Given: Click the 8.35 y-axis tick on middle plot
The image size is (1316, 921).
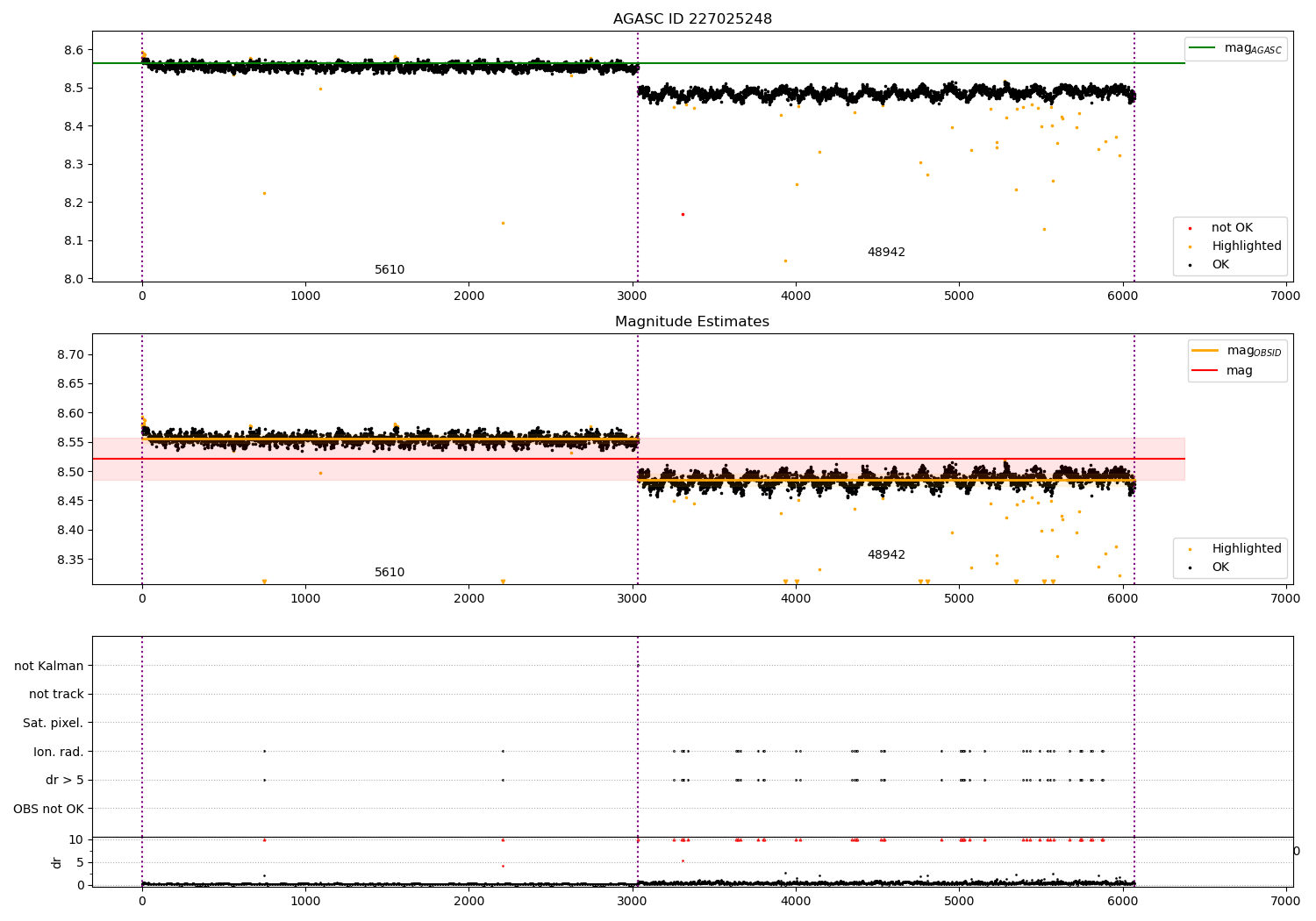Looking at the screenshot, I should pyautogui.click(x=70, y=560).
